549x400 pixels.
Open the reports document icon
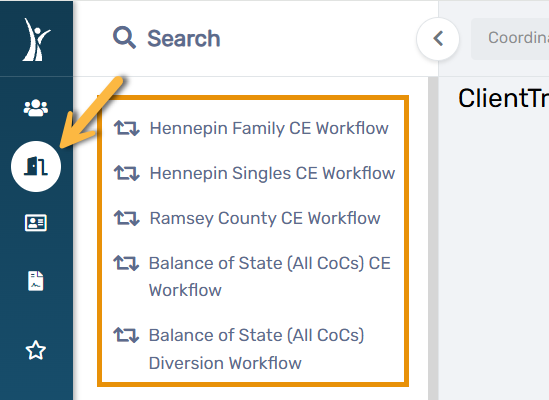point(36,281)
